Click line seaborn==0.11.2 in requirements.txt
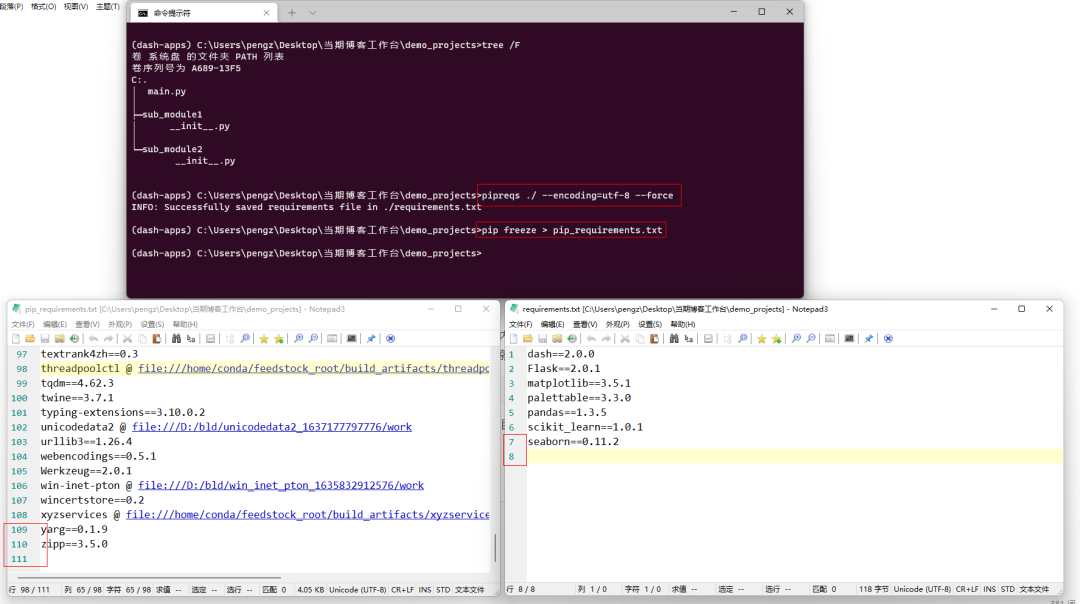This screenshot has width=1080, height=604. tap(573, 441)
